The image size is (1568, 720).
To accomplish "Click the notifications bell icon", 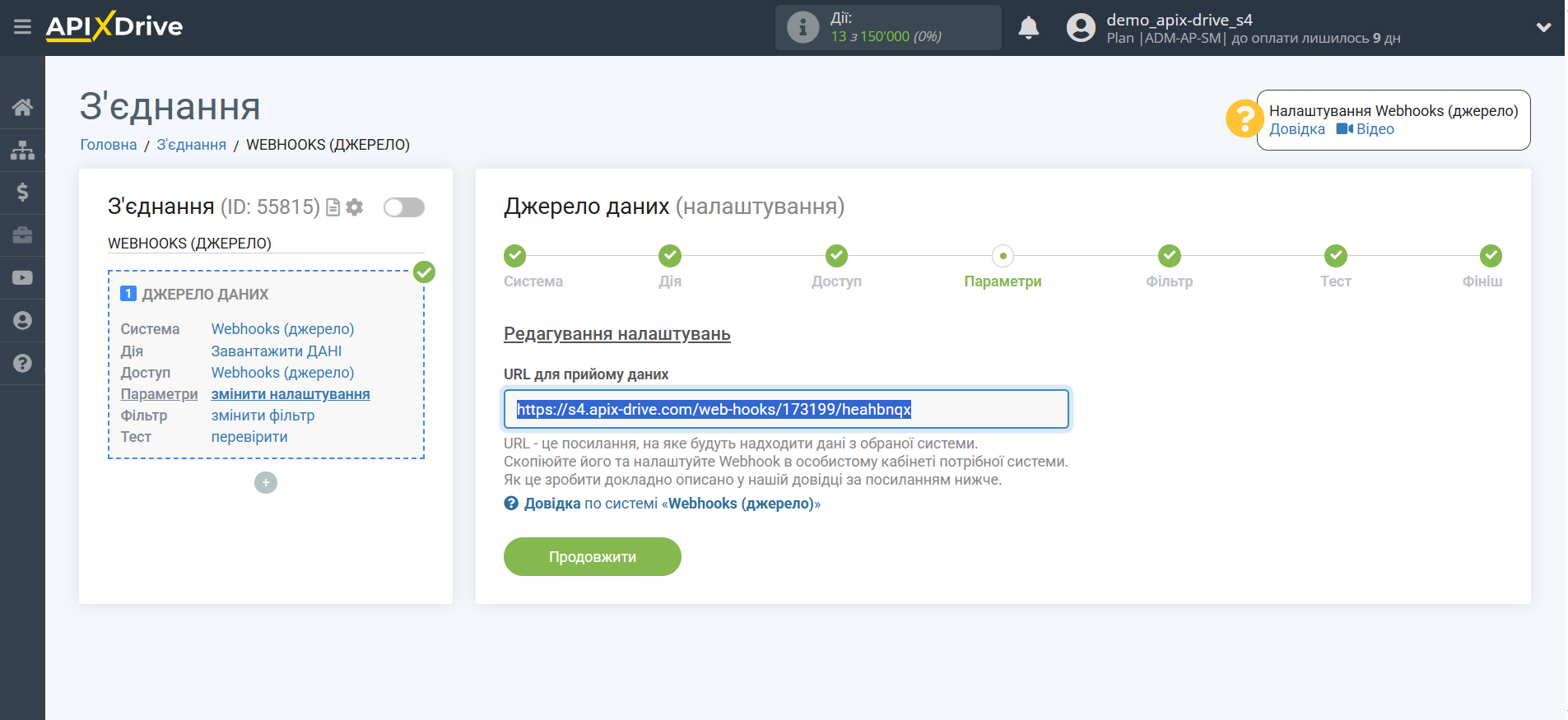I will point(1028,28).
